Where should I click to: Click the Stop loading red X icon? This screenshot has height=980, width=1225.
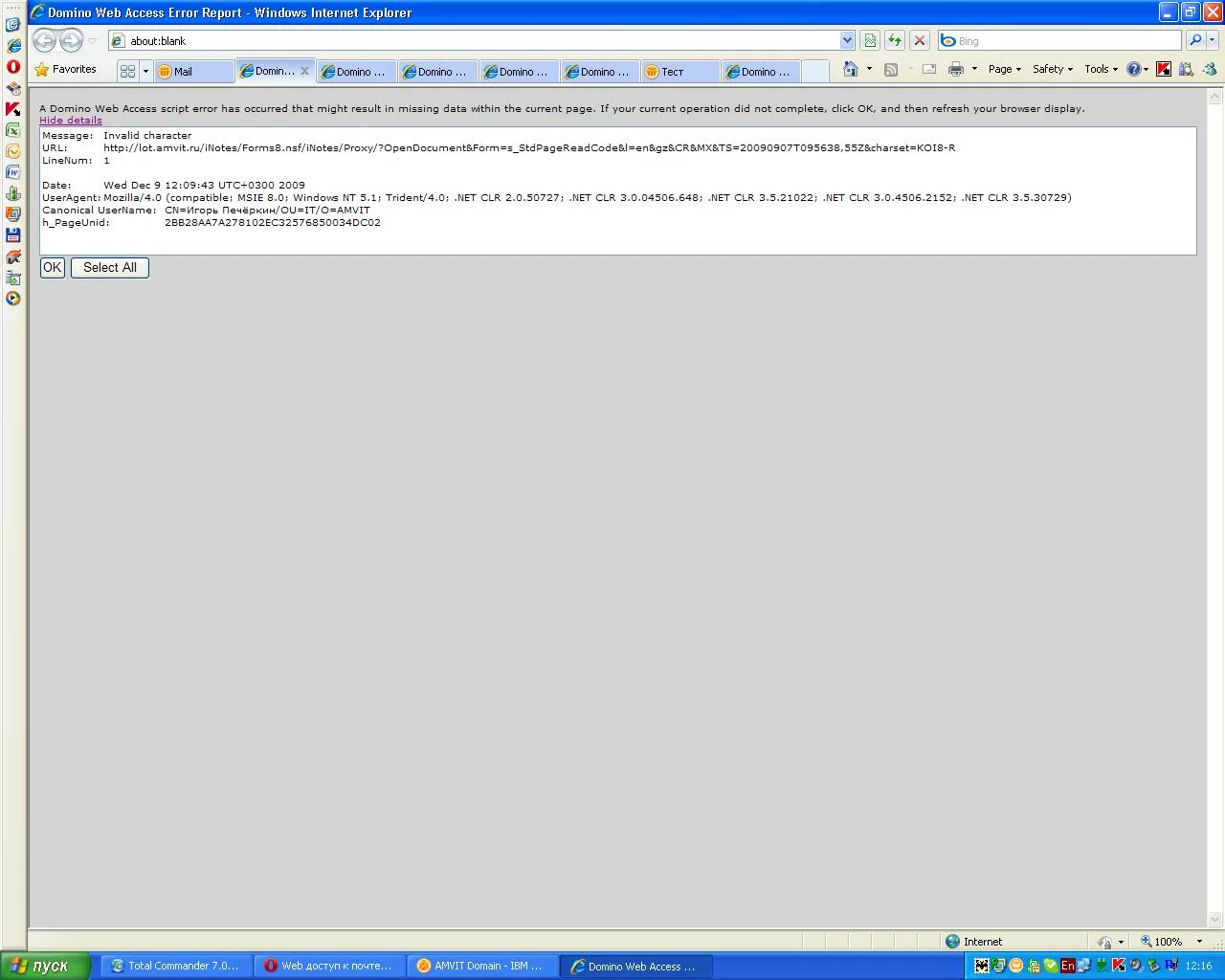pos(920,40)
